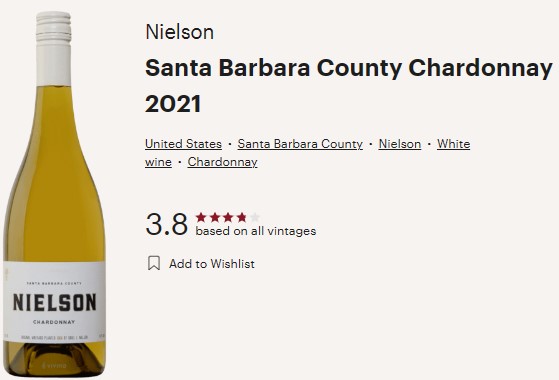The height and width of the screenshot is (380, 559).
Task: Select the second red rating star
Action: (x=215, y=217)
